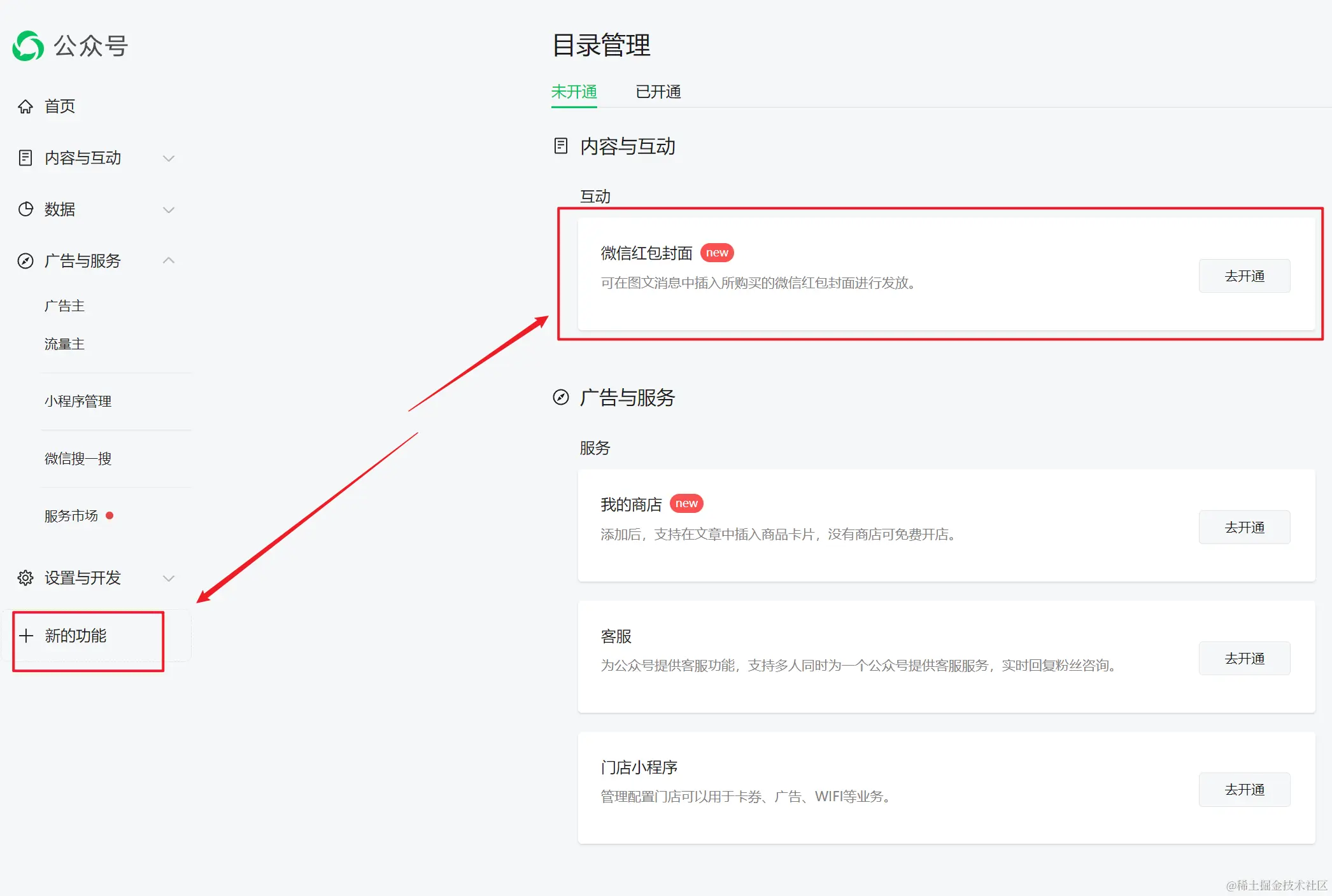Image resolution: width=1332 pixels, height=896 pixels.
Task: Click the pie chart icon beside 数据
Action: point(25,209)
